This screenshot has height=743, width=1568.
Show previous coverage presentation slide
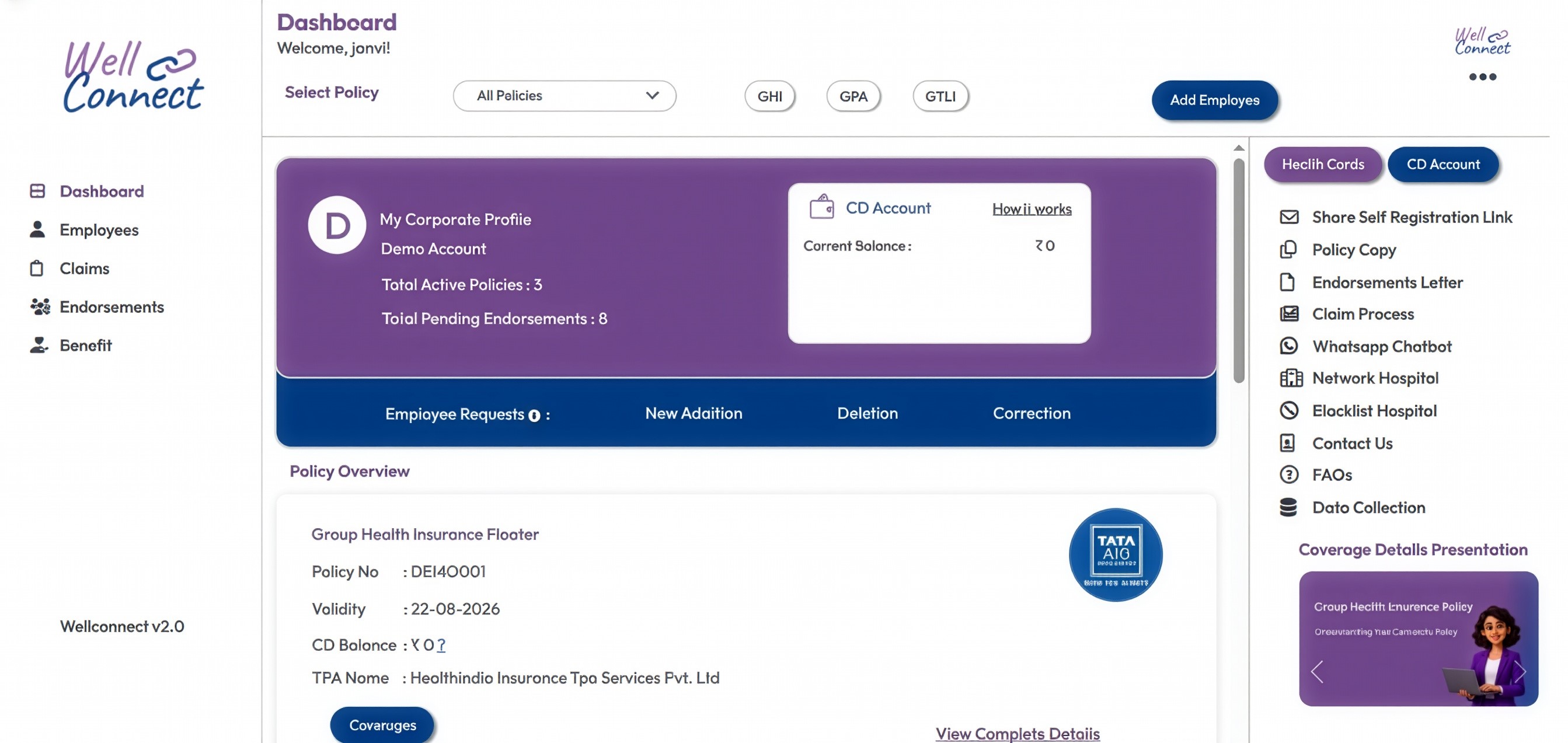[x=1316, y=671]
